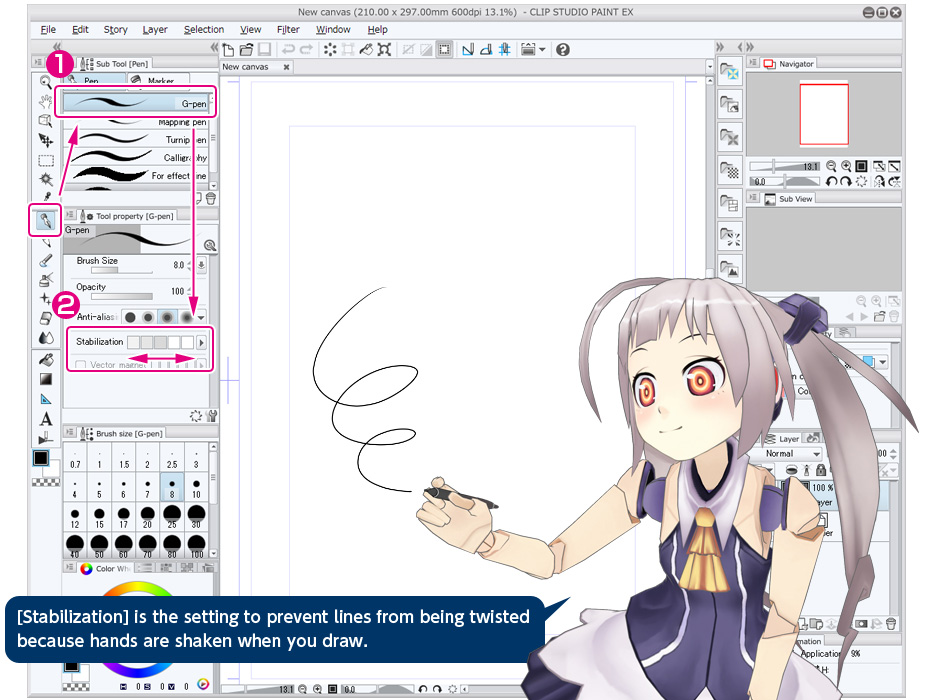Image resolution: width=932 pixels, height=700 pixels.
Task: Select brush size 8 in the Brush size panel
Action: [171, 488]
